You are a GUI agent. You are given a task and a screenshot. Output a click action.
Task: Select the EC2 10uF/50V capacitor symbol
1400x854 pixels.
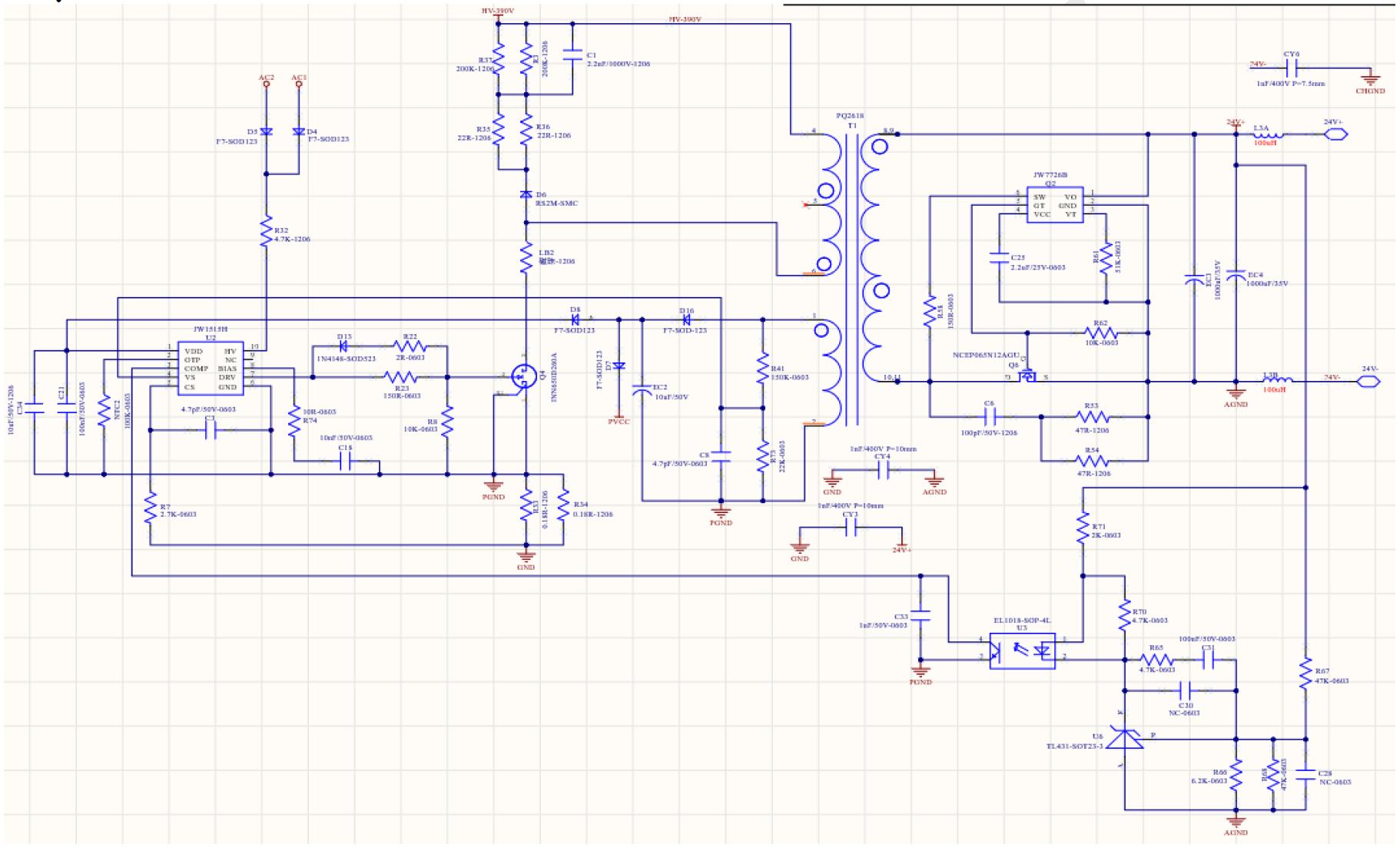point(642,391)
